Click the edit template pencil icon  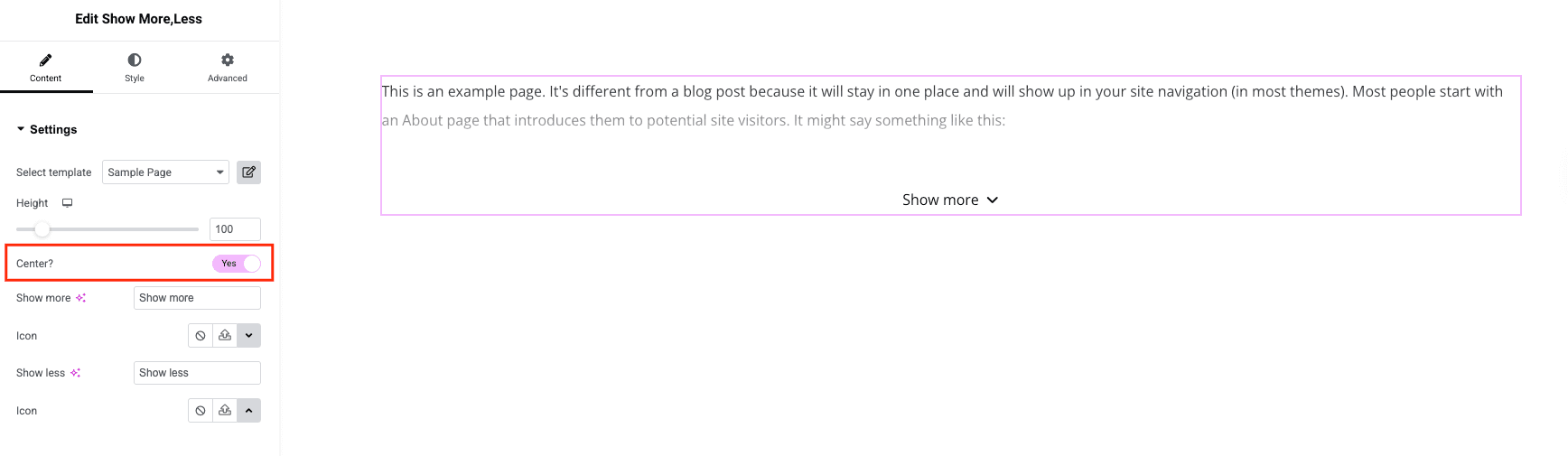248,172
